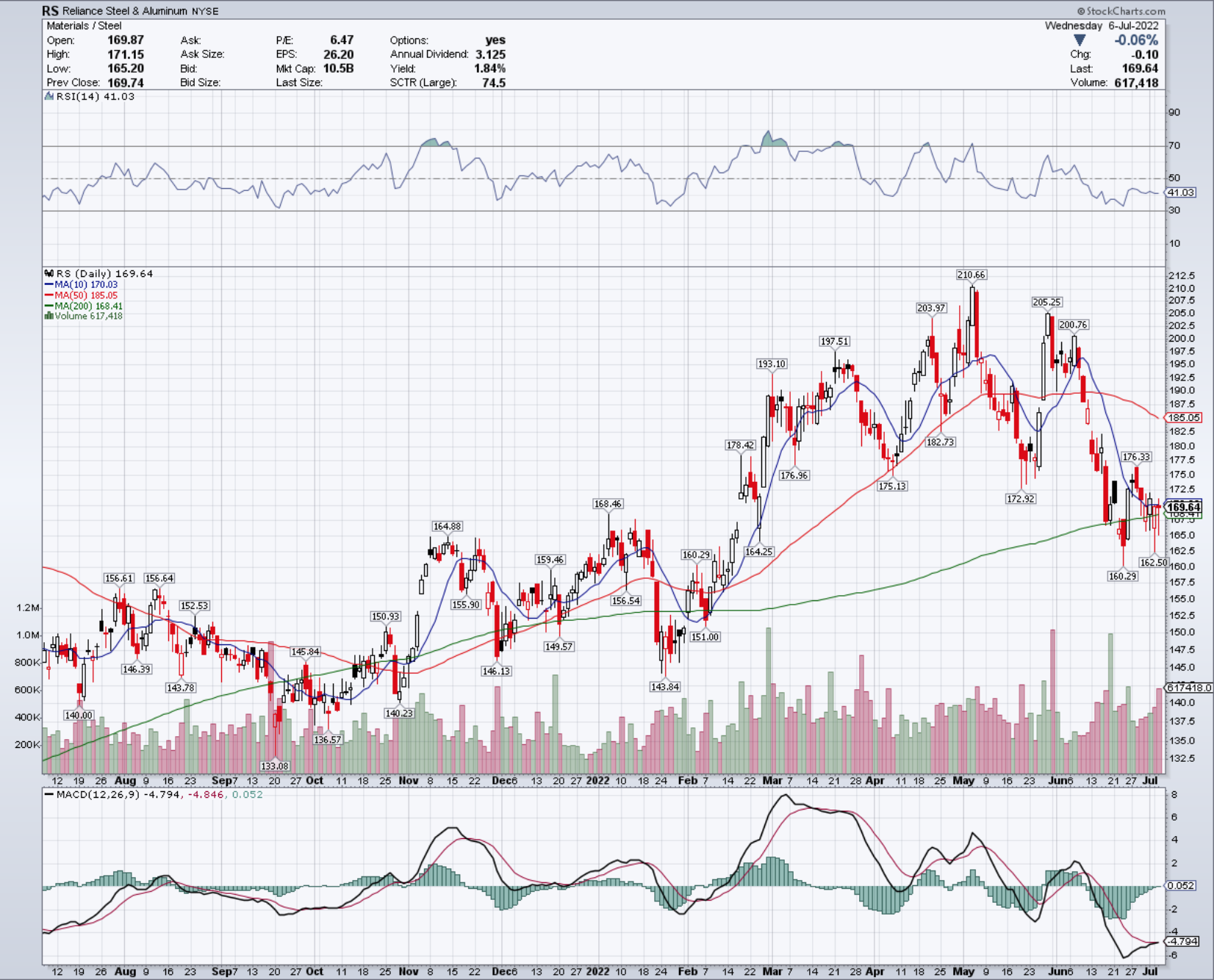Image resolution: width=1214 pixels, height=980 pixels.
Task: Click the 203.97 high price label
Action: click(931, 308)
